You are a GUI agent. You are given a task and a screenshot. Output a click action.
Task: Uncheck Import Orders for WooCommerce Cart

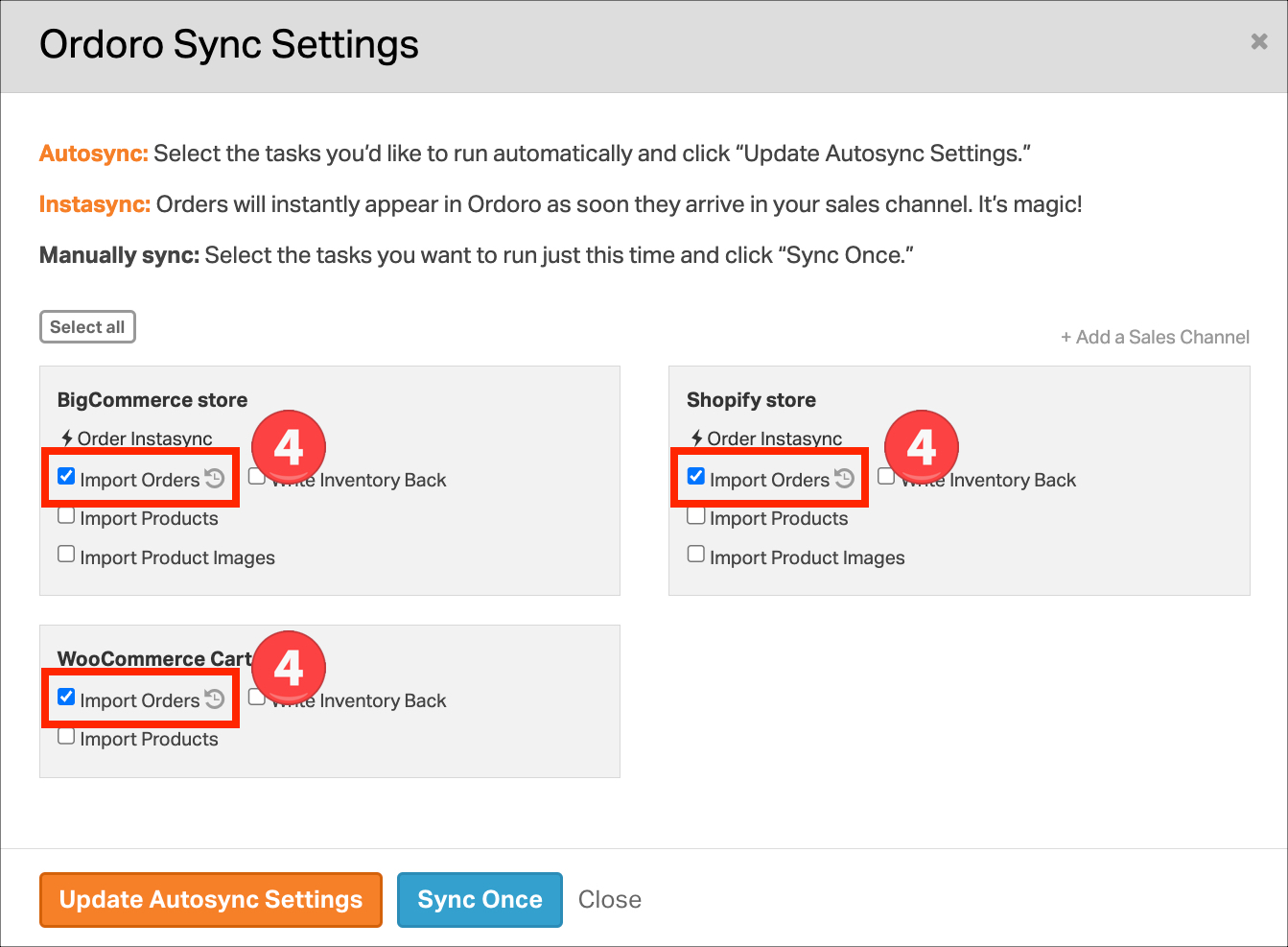click(66, 697)
